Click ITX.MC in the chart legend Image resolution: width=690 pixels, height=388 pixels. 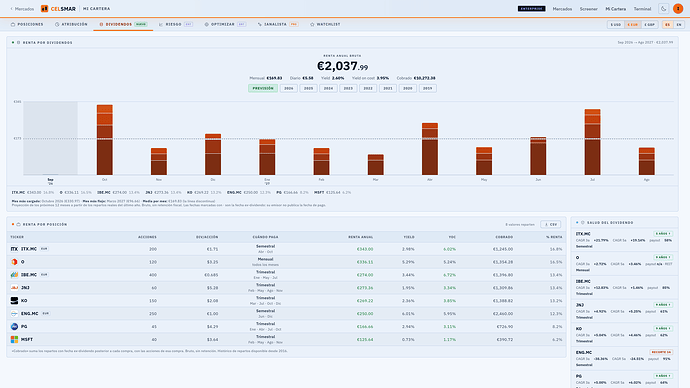(x=33, y=192)
